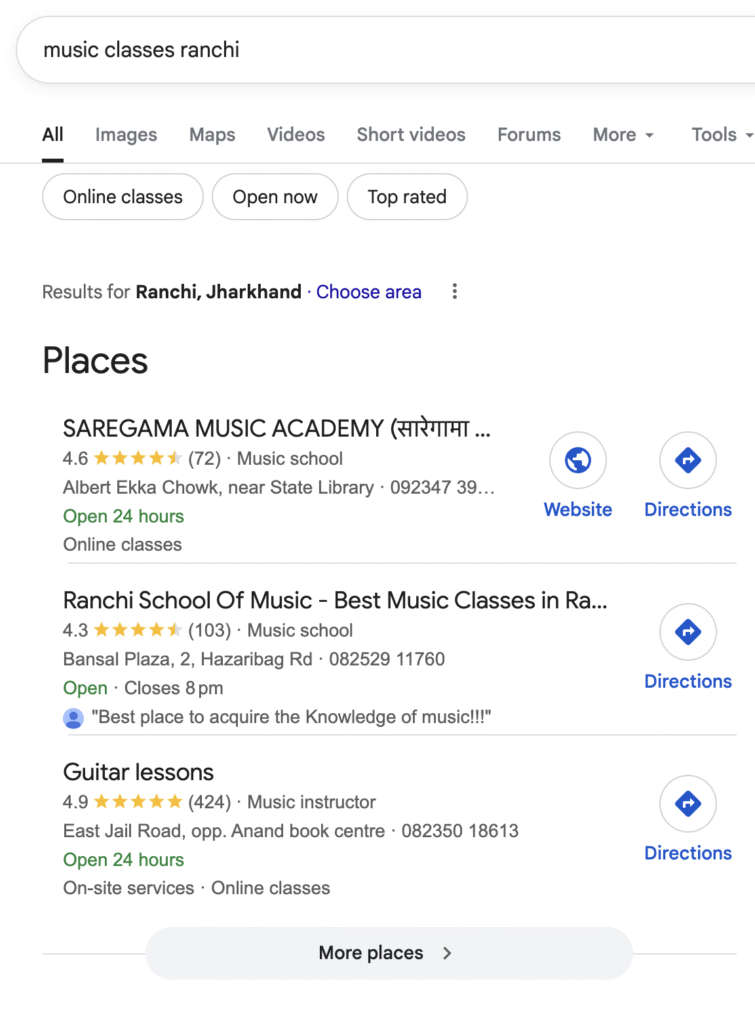Open the three-dot options beside Choose area

click(x=455, y=292)
